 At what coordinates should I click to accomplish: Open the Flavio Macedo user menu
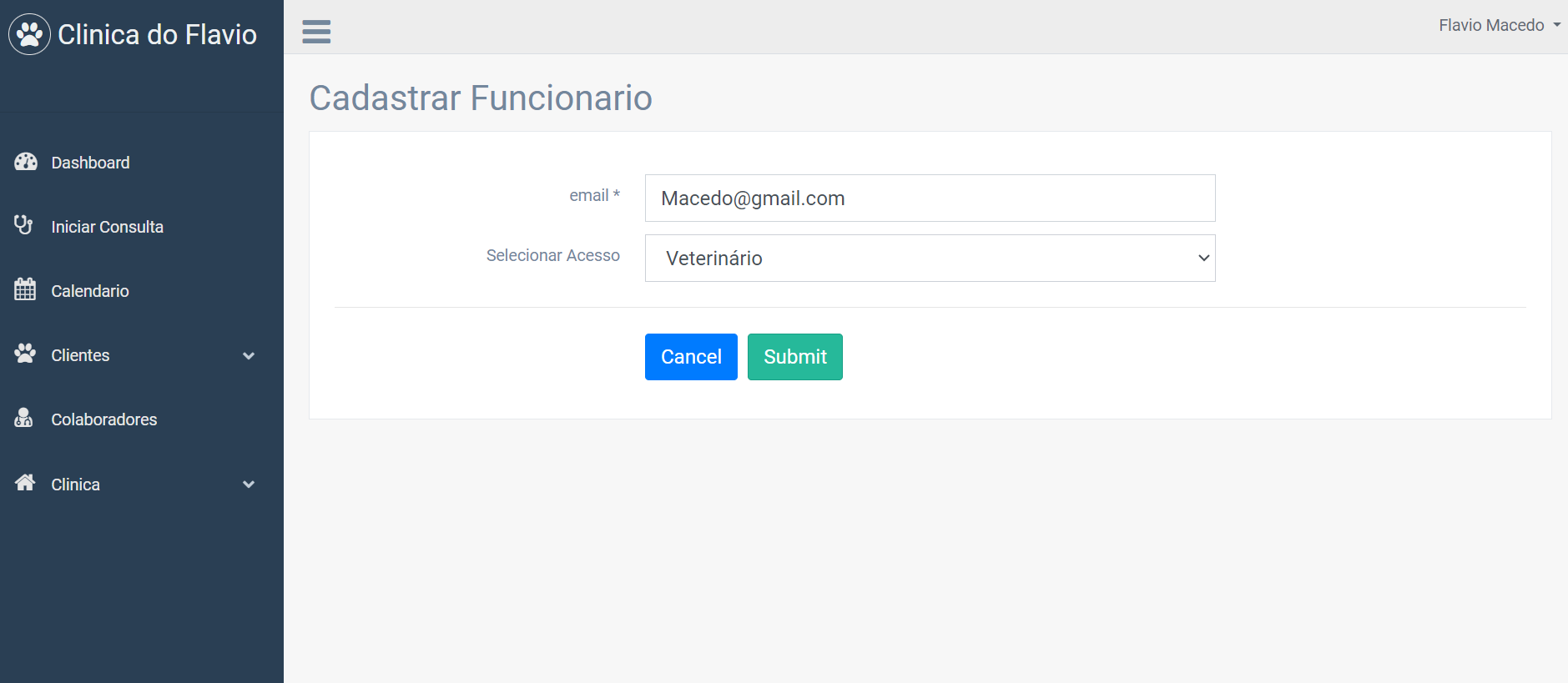1499,26
